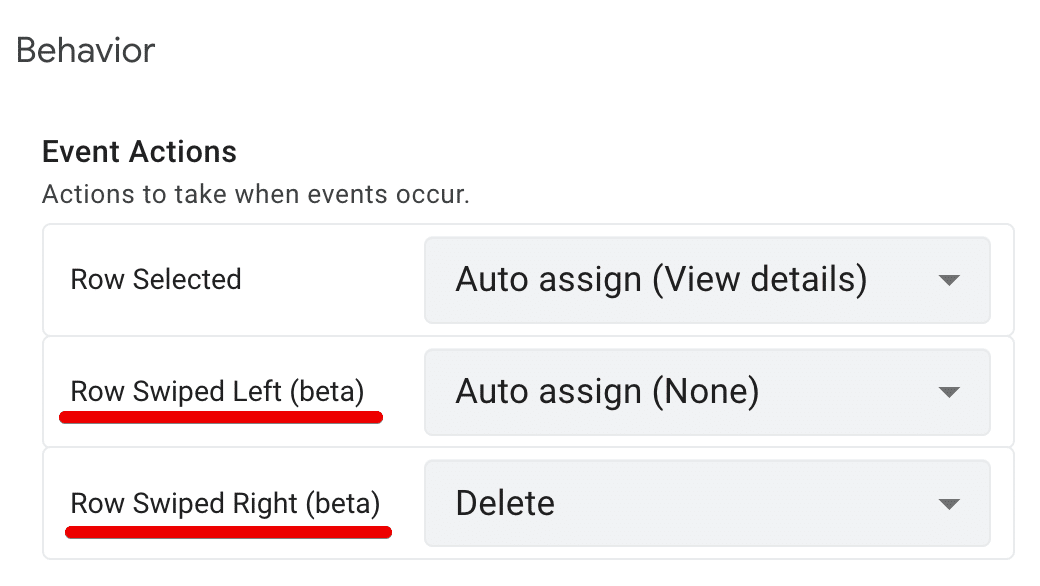The height and width of the screenshot is (586, 1040).
Task: Click 'Actions to take when events occur' description
Action: [x=255, y=193]
